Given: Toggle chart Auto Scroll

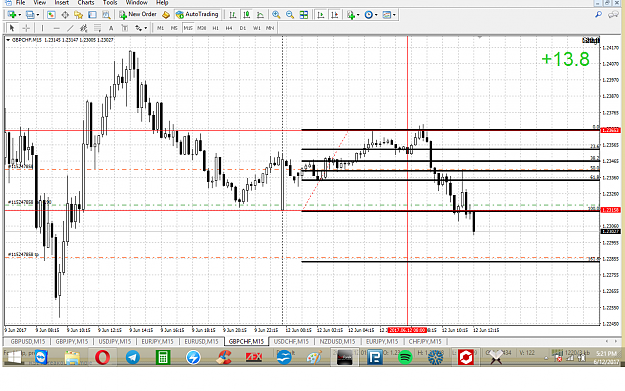Looking at the screenshot, I should 321,15.
